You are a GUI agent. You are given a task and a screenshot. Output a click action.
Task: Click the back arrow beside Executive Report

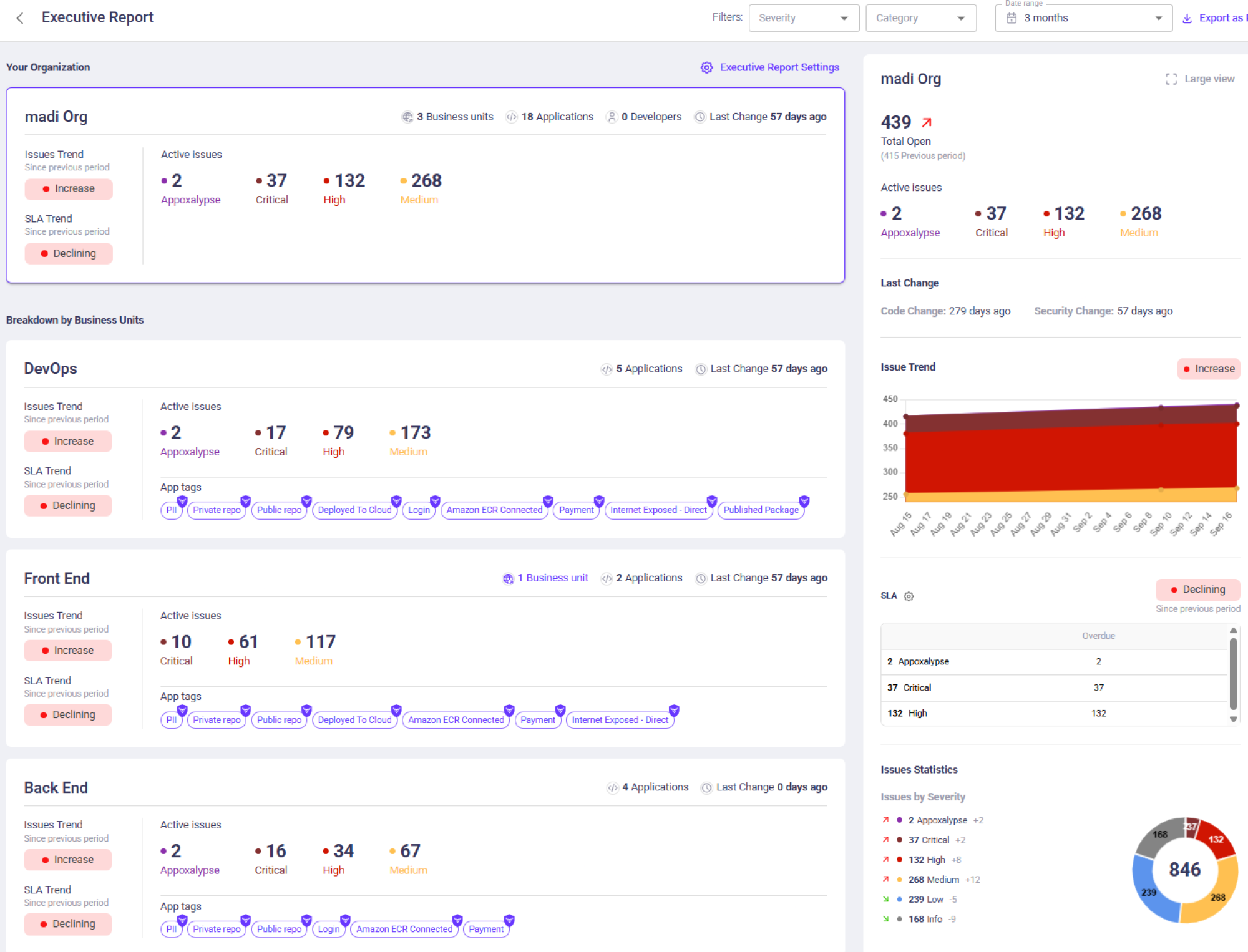coord(20,18)
